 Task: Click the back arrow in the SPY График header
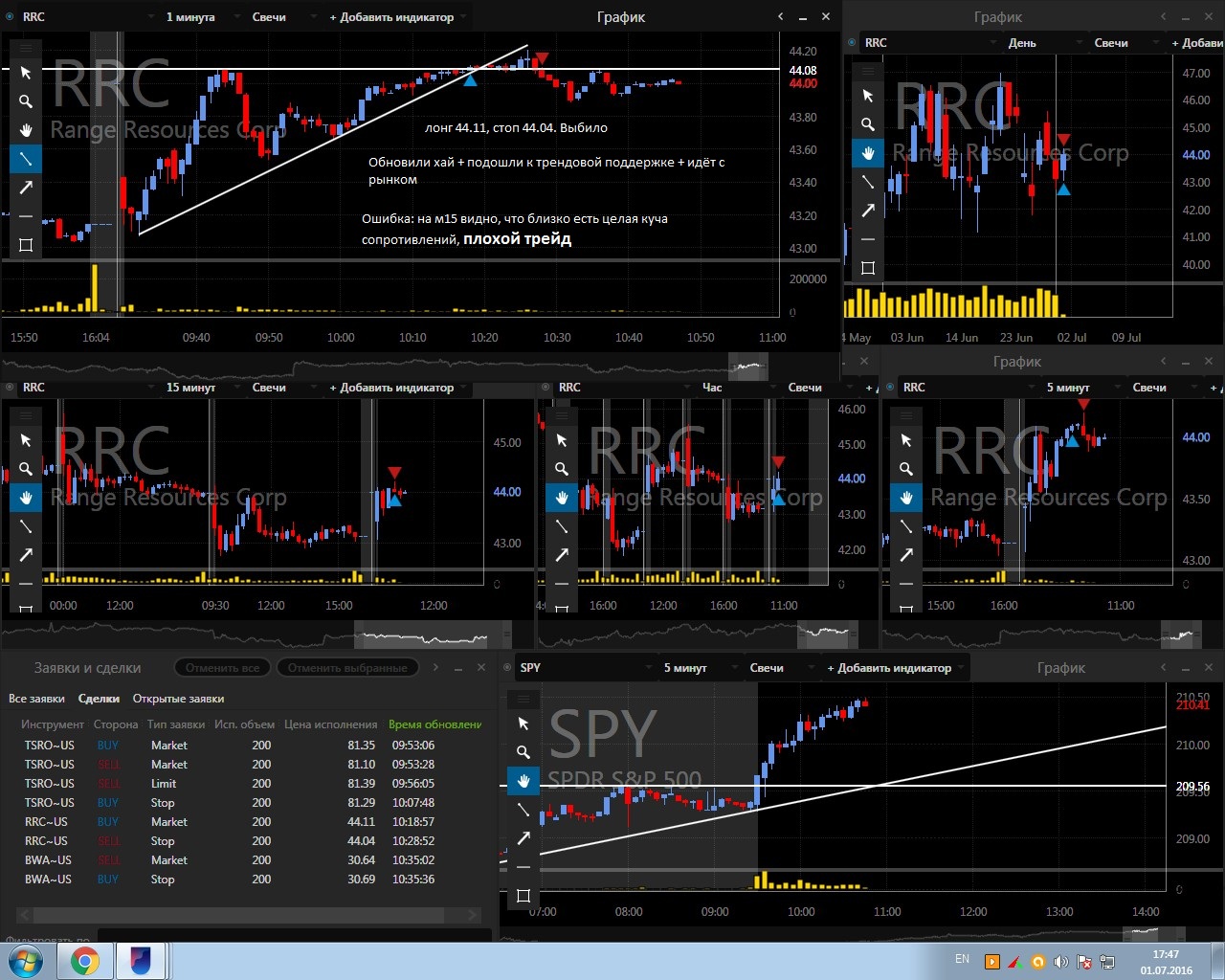click(1164, 668)
